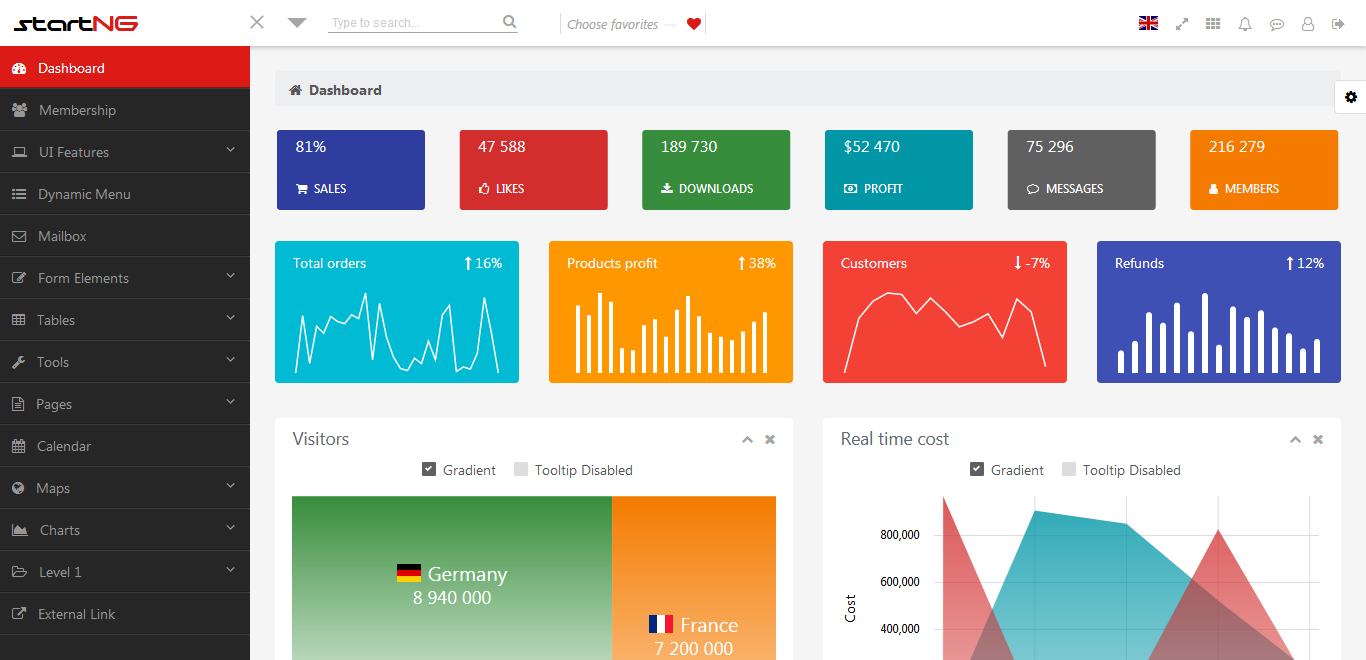Open the settings gear on right edge
This screenshot has width=1366, height=660.
[1351, 97]
